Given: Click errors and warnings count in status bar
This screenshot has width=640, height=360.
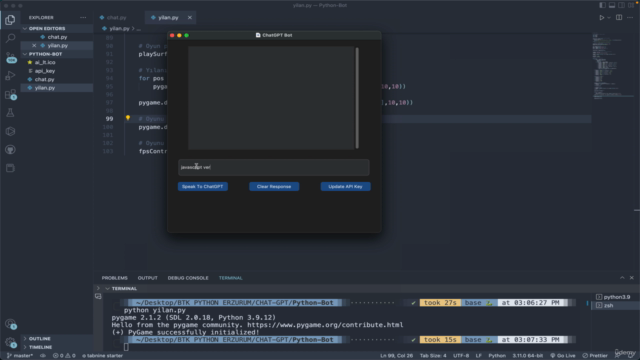Looking at the screenshot, I should point(64,356).
